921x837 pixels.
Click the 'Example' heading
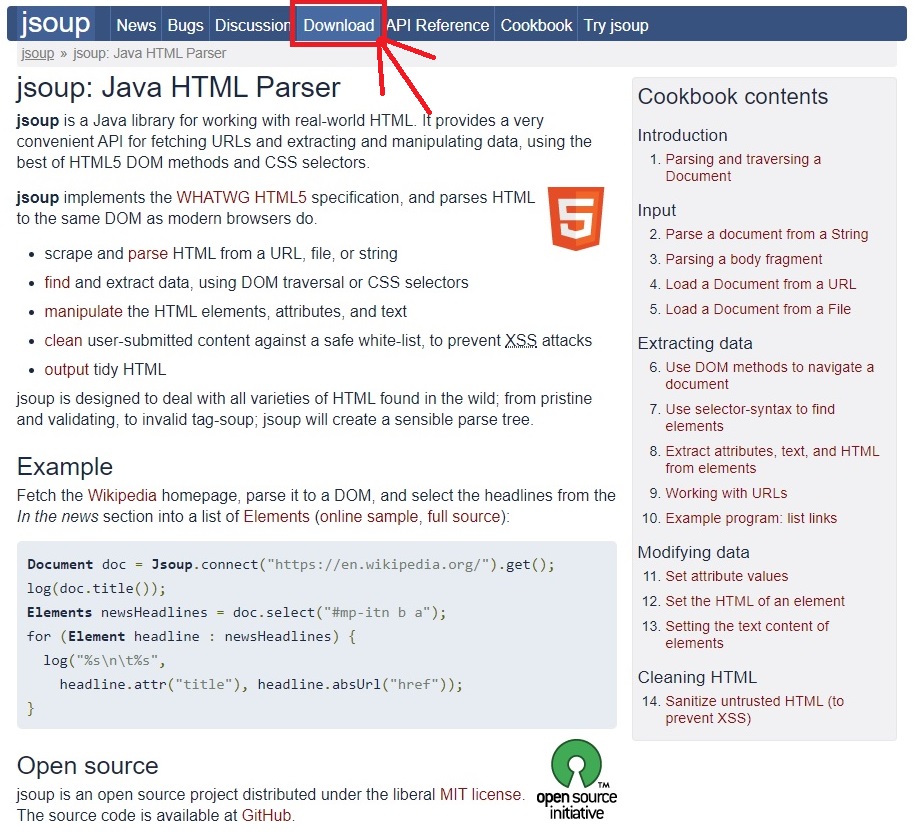point(65,467)
